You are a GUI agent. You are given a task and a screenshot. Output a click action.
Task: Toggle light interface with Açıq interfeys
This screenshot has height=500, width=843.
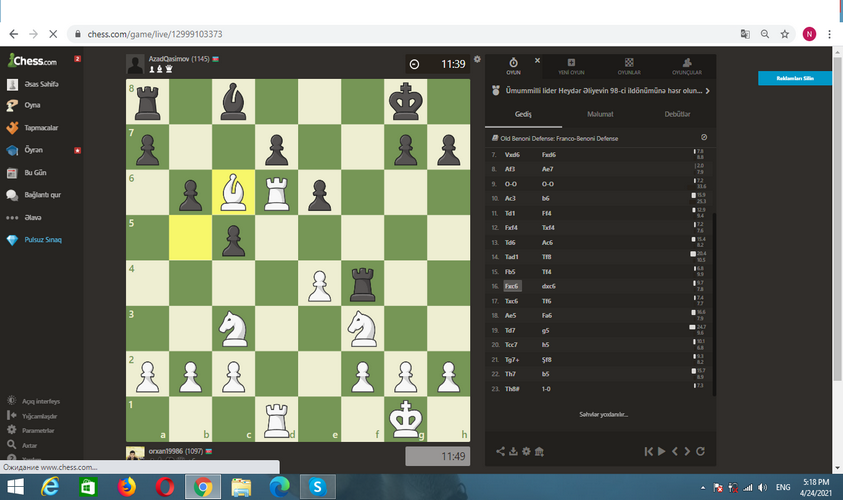41,402
